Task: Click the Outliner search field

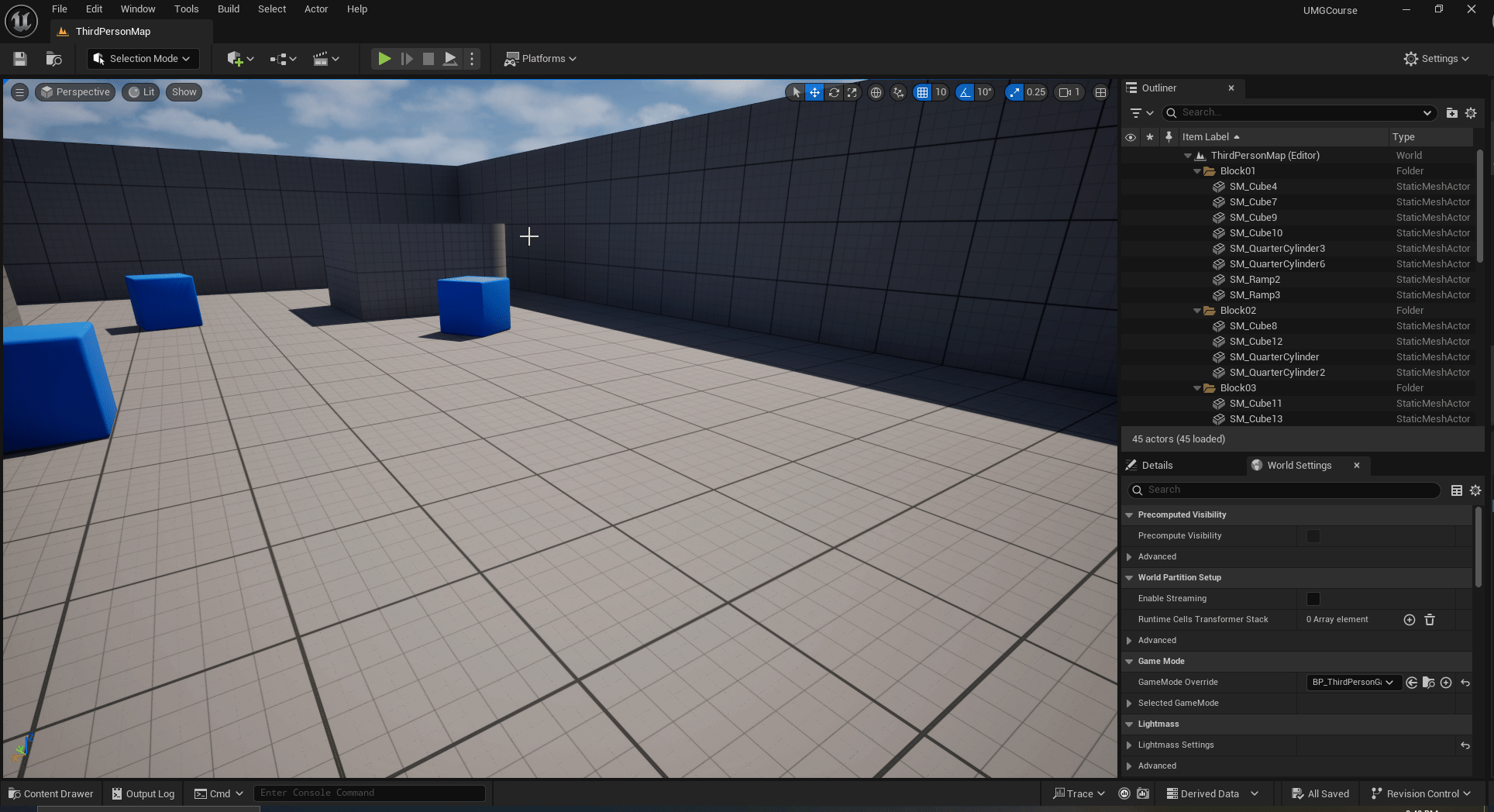Action: [x=1299, y=113]
